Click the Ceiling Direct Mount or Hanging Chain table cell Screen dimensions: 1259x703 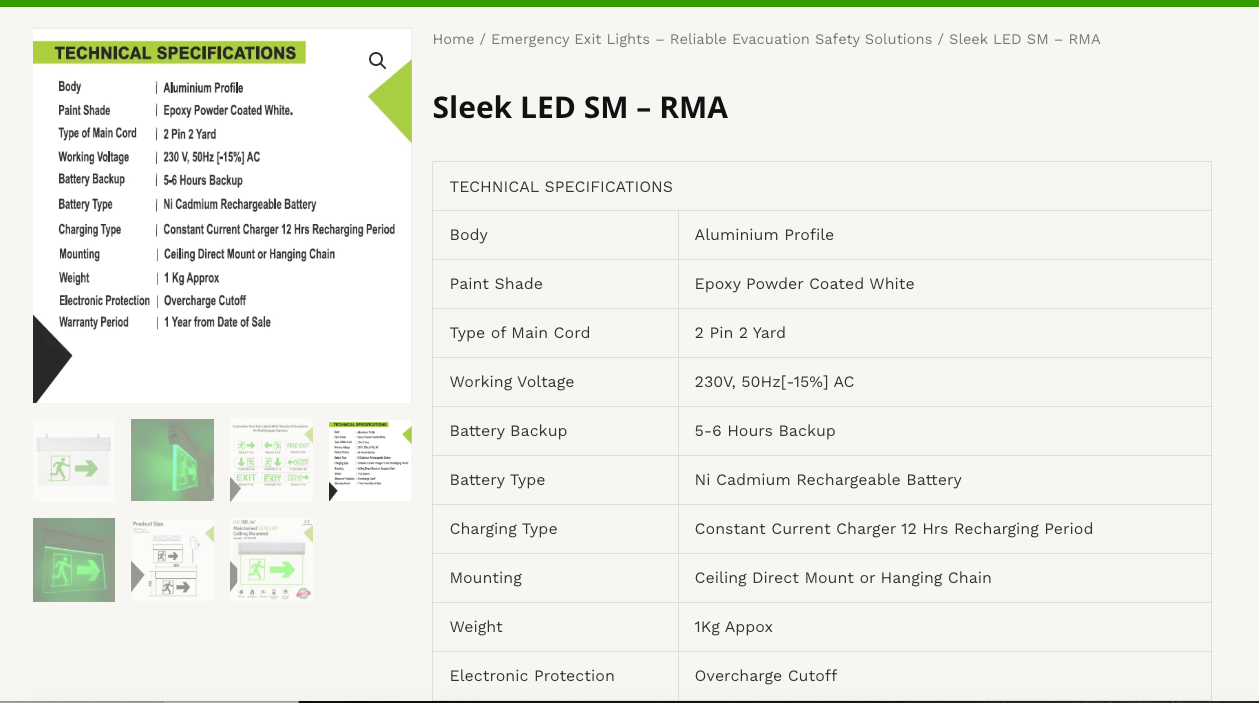click(x=945, y=578)
